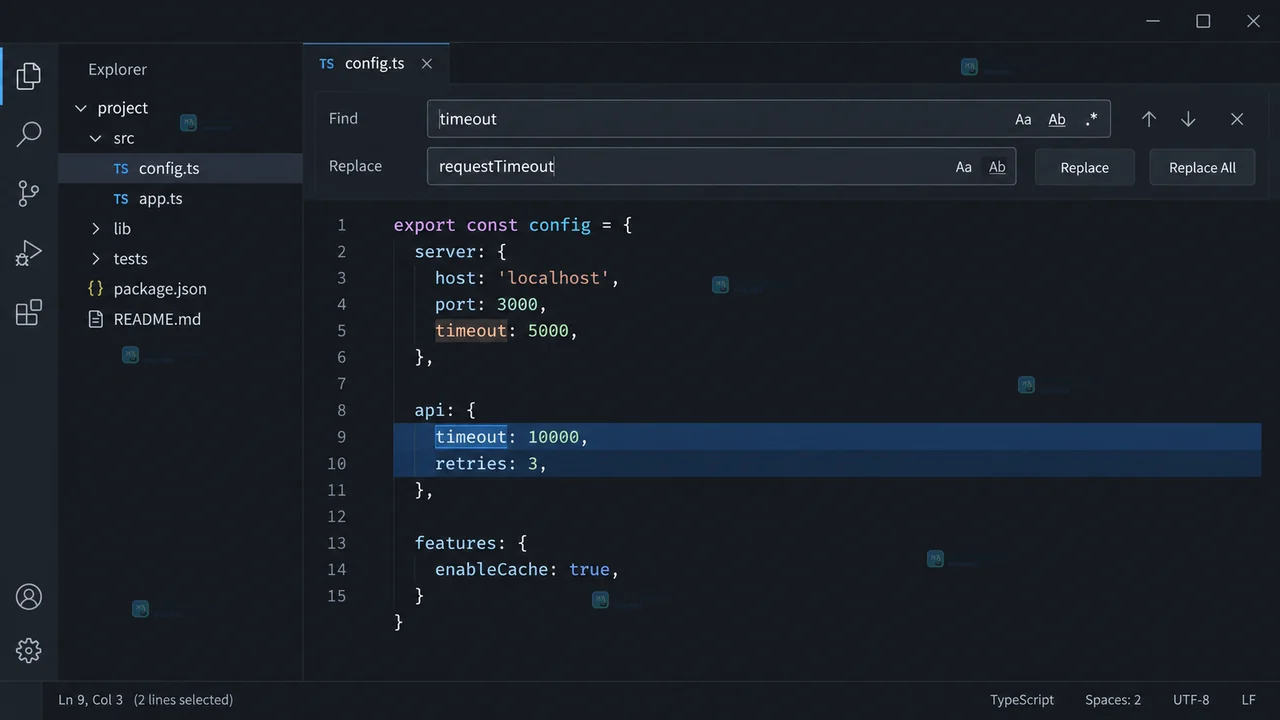Screen dimensions: 1280x720
Task: Go to next match arrow
Action: click(1188, 119)
